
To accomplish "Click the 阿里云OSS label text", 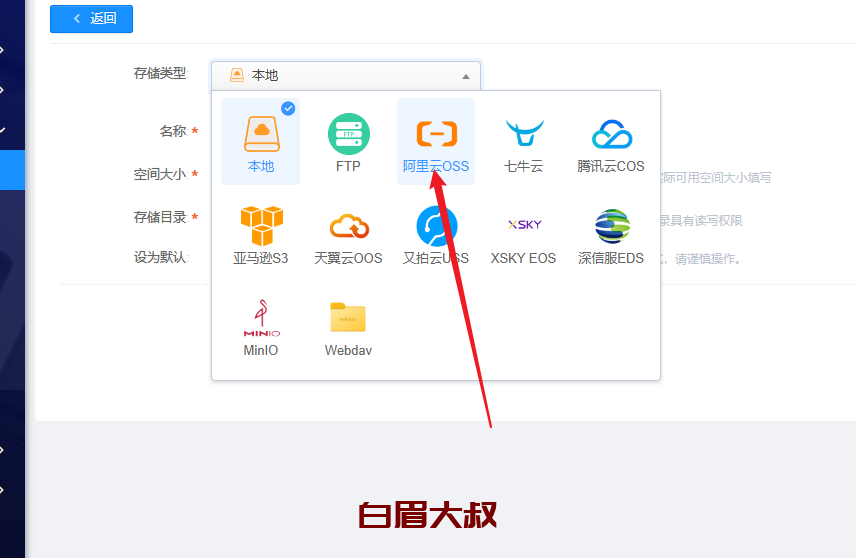I will [x=436, y=166].
